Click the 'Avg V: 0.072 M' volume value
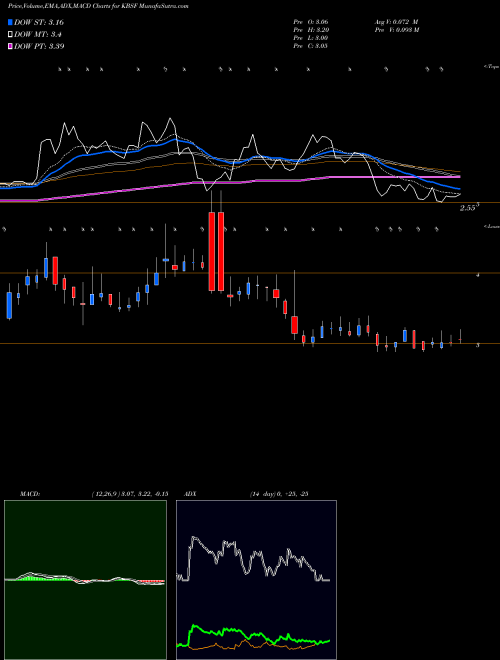The image size is (500, 660). pyautogui.click(x=396, y=21)
